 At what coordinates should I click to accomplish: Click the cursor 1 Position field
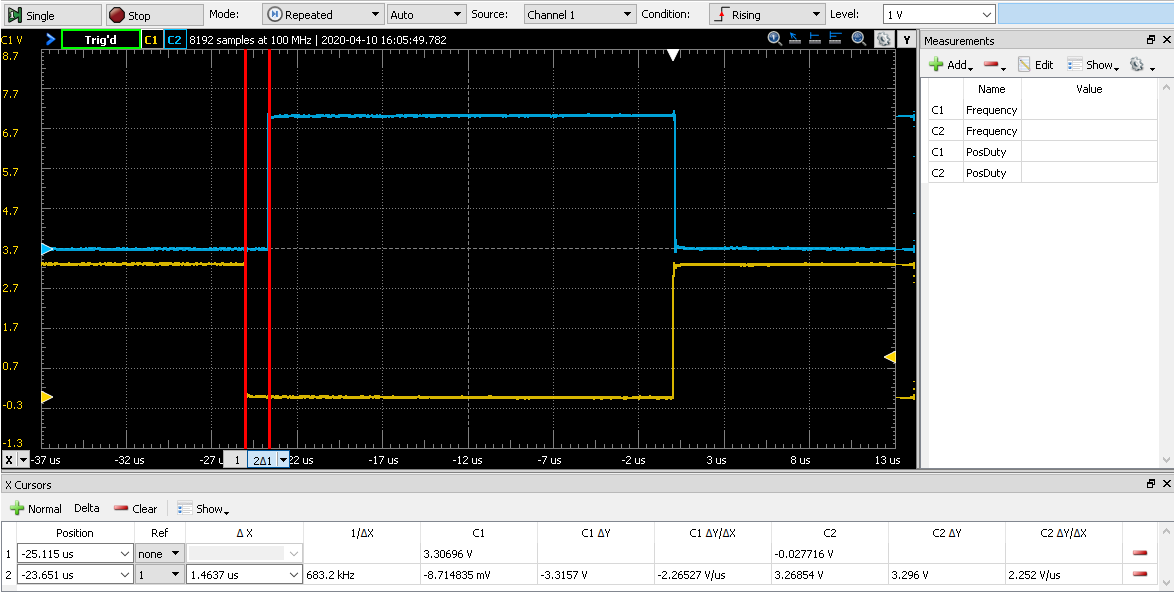tap(75, 554)
